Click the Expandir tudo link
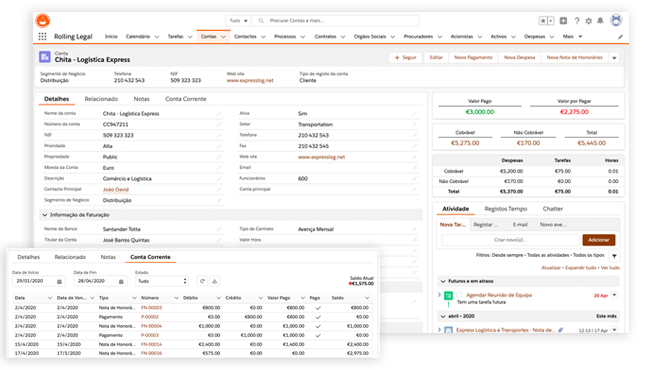645x370 pixels. pyautogui.click(x=580, y=268)
